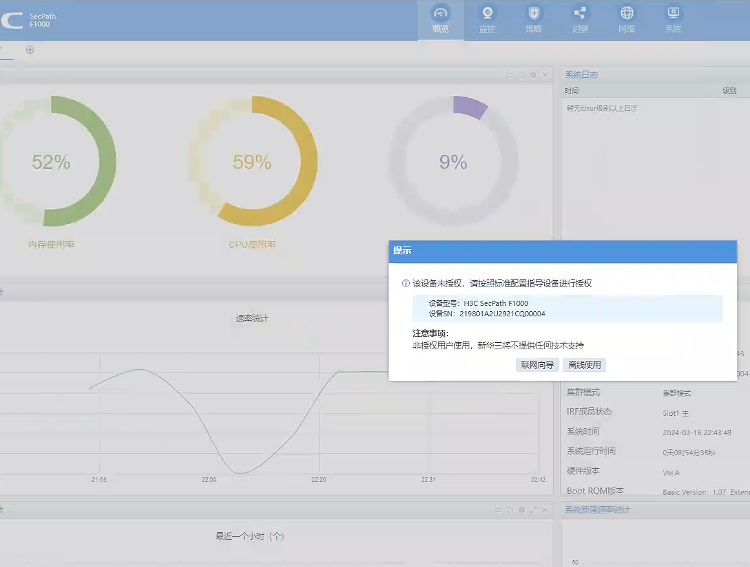Image resolution: width=750 pixels, height=567 pixels.
Task: Close the bottom 最近一个小时 panel
Action: 546,510
